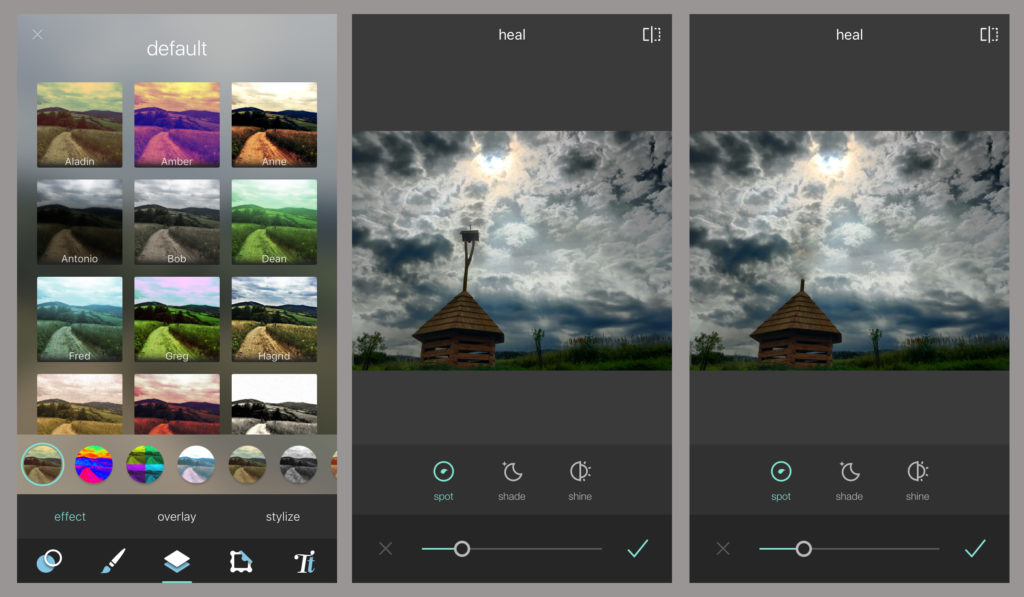Tap the stacked layers effects icon
1024x597 pixels.
(x=177, y=562)
